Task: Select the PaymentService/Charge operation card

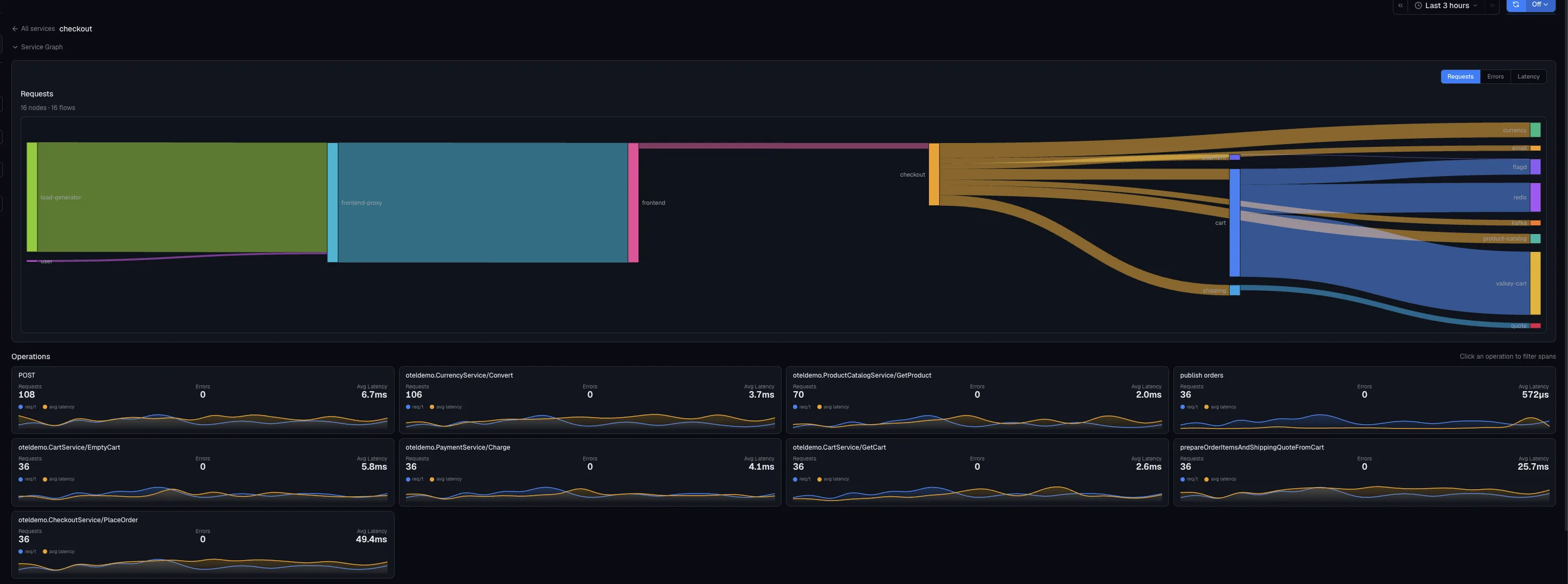Action: pyautogui.click(x=590, y=472)
